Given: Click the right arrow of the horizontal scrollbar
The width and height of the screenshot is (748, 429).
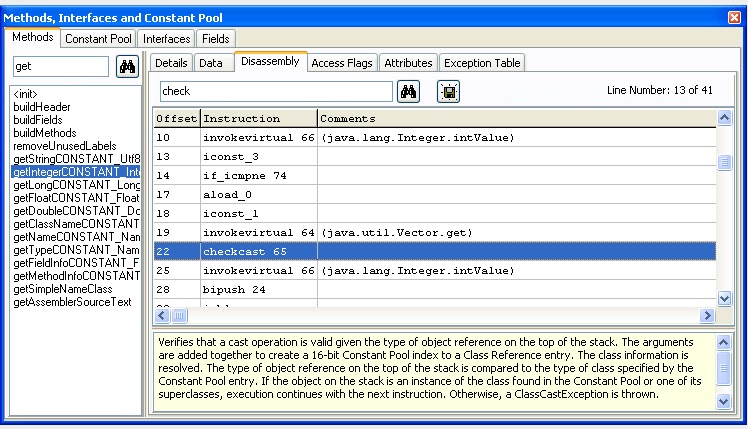Looking at the screenshot, I should (707, 315).
